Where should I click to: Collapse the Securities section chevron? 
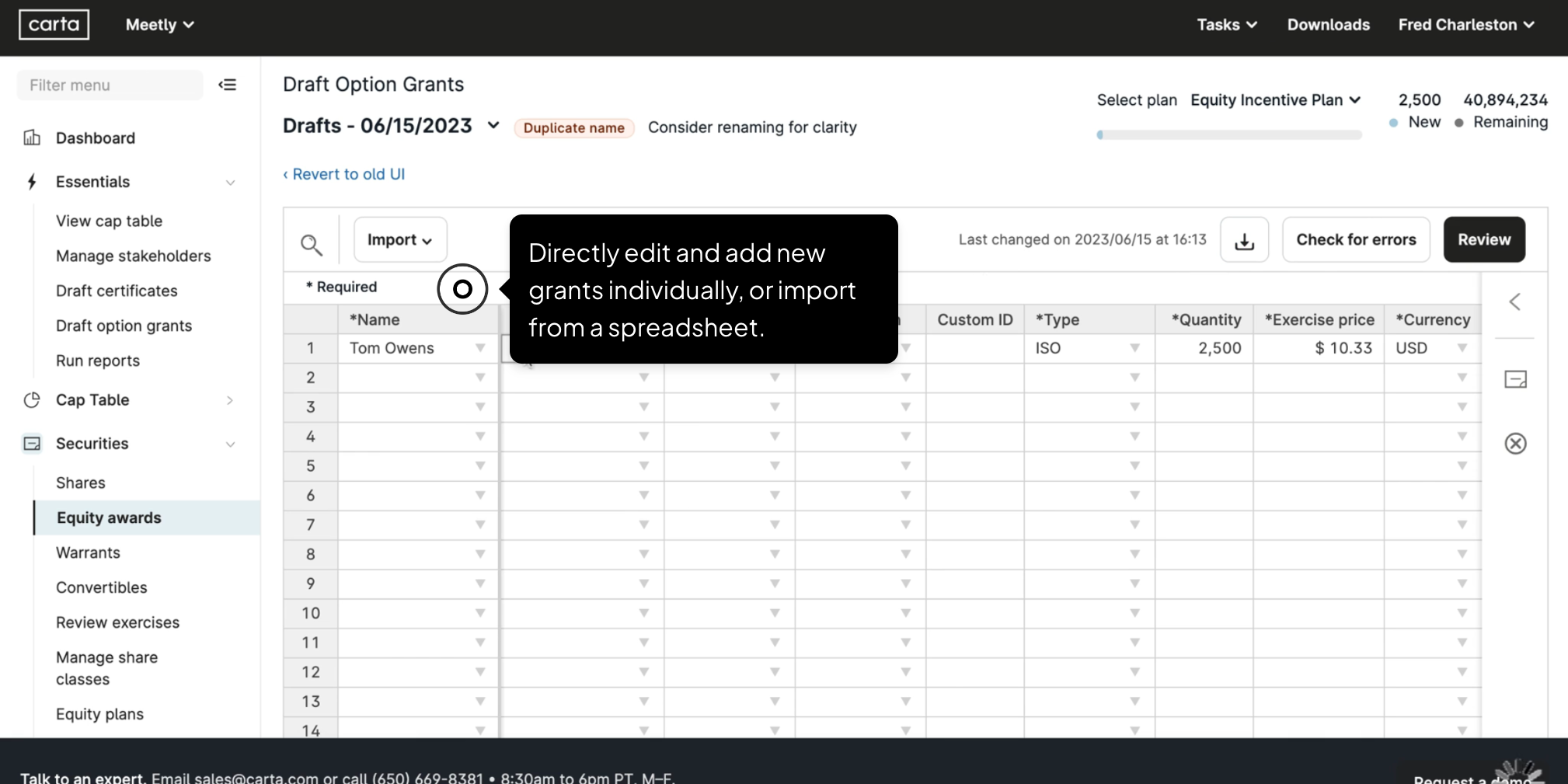coord(231,444)
